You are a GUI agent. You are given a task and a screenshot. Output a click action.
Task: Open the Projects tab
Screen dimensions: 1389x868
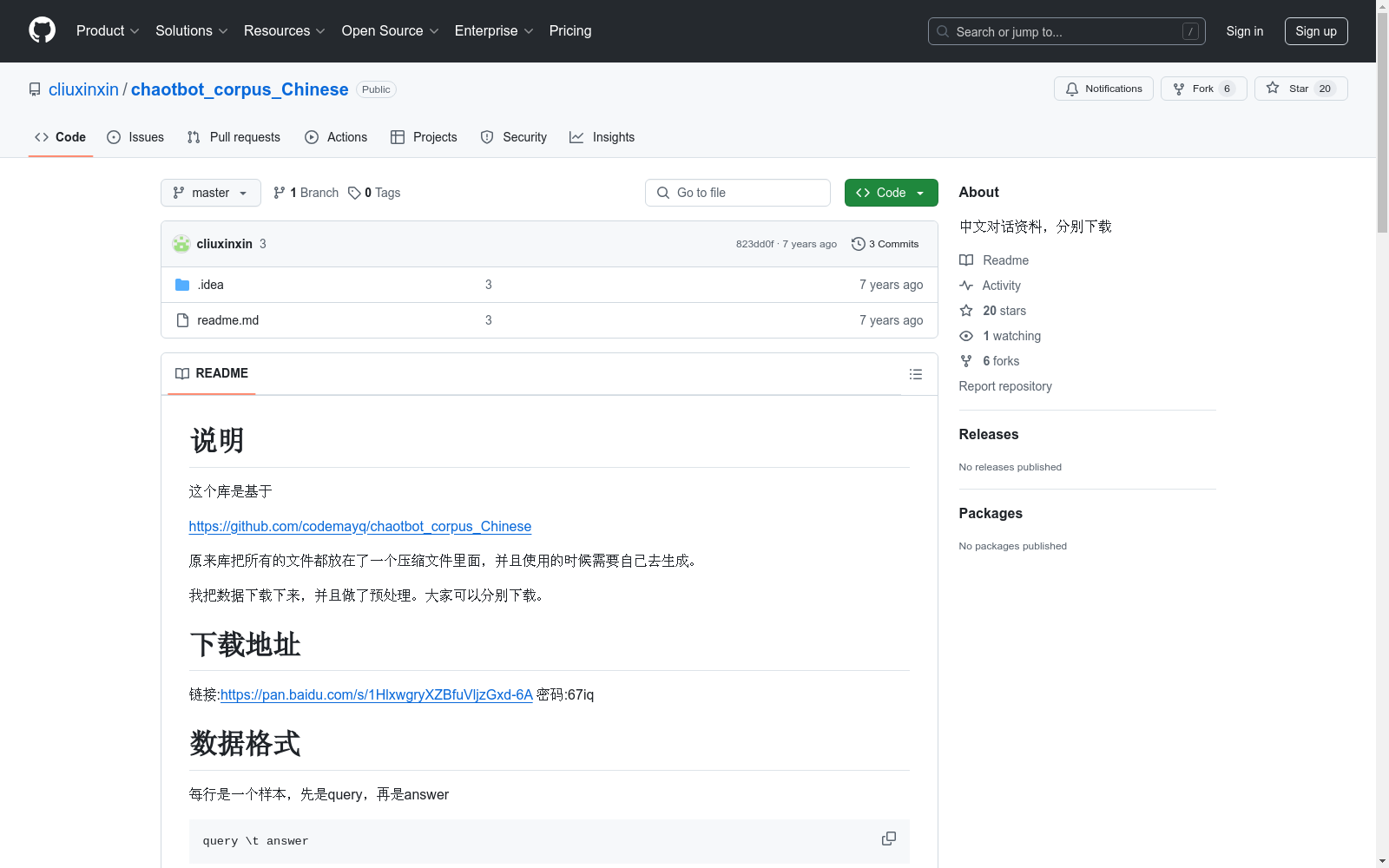(x=424, y=137)
